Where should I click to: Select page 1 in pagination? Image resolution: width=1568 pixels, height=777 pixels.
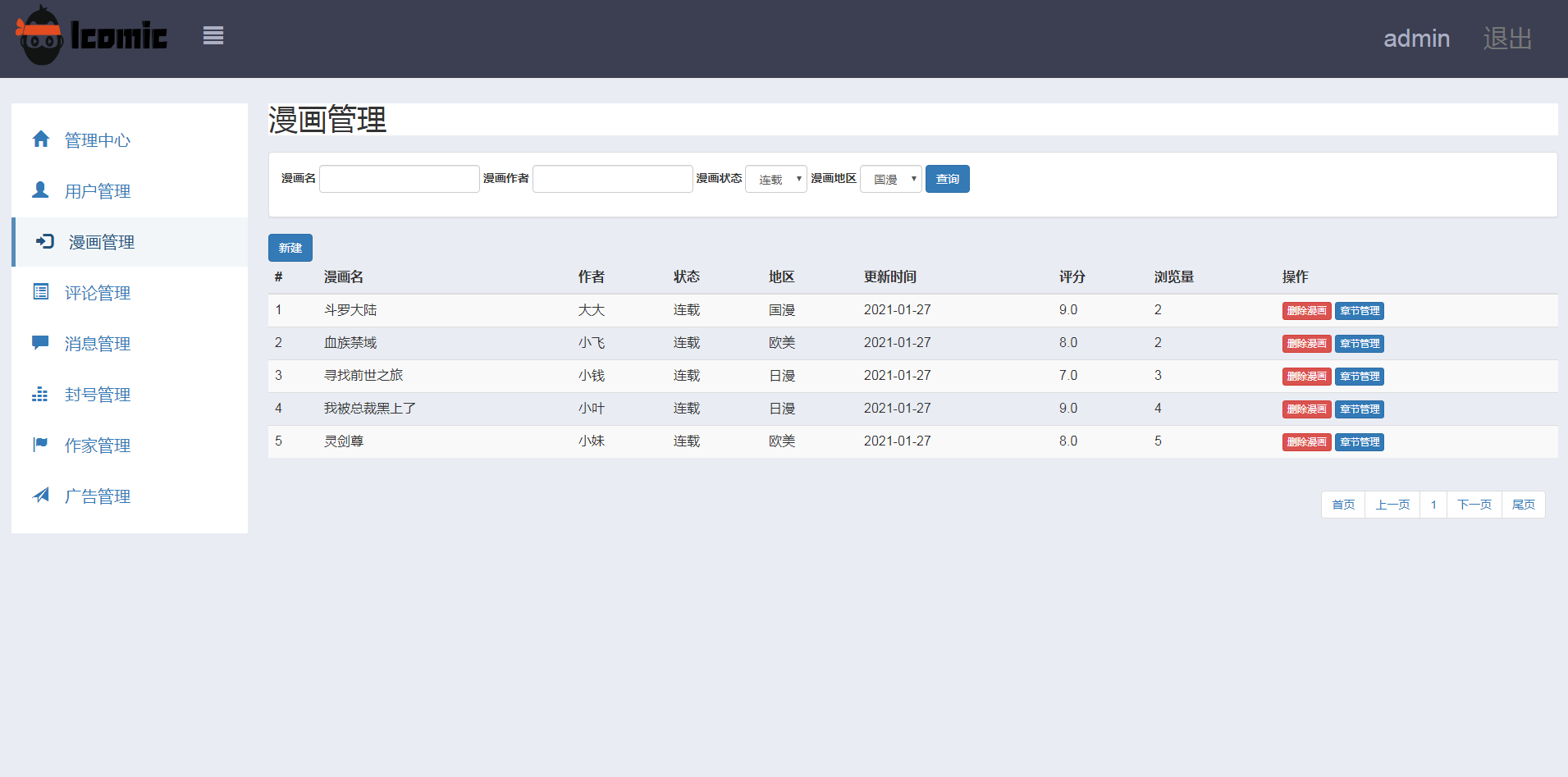click(x=1433, y=505)
